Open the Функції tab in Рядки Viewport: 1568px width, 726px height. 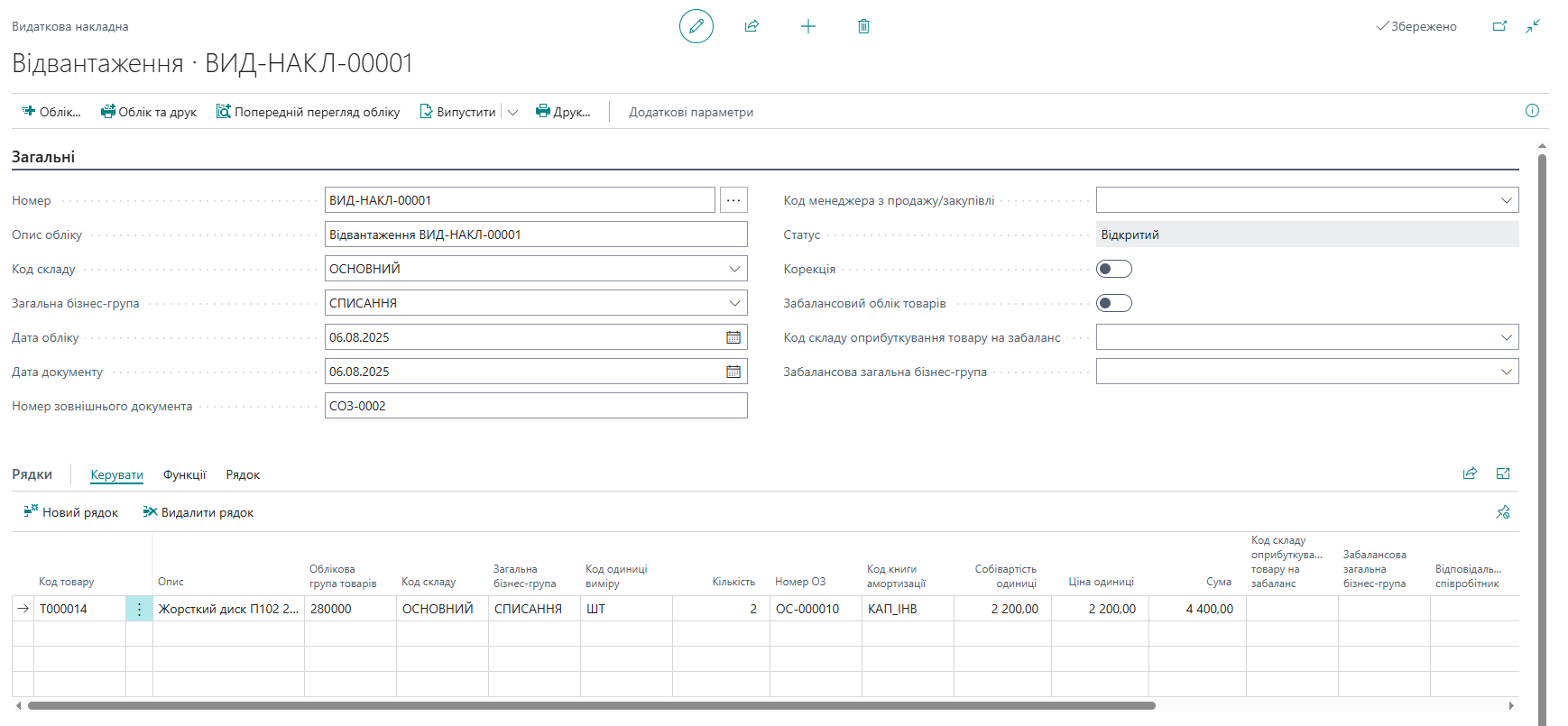pyautogui.click(x=184, y=474)
